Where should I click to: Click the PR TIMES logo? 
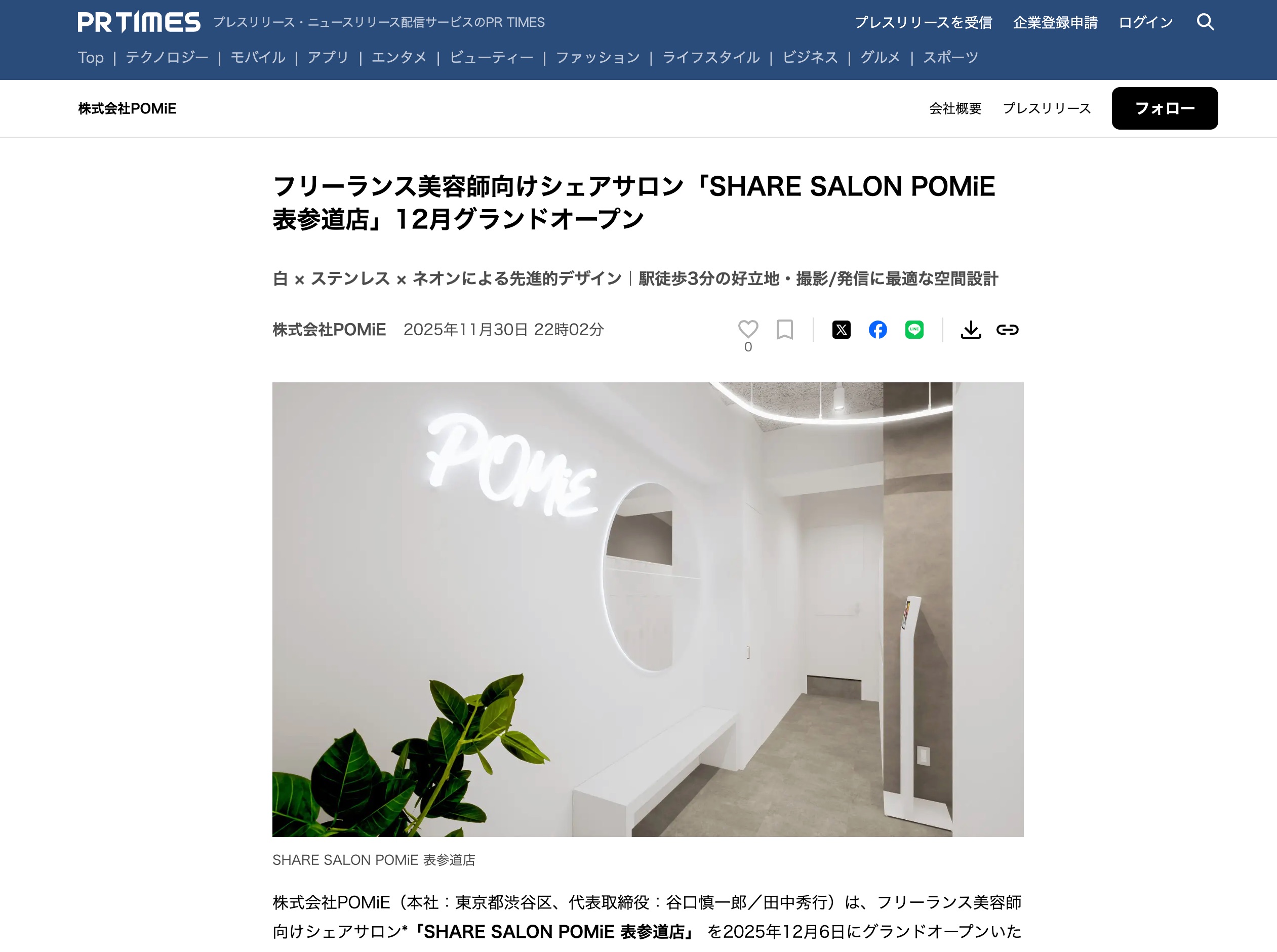click(139, 22)
